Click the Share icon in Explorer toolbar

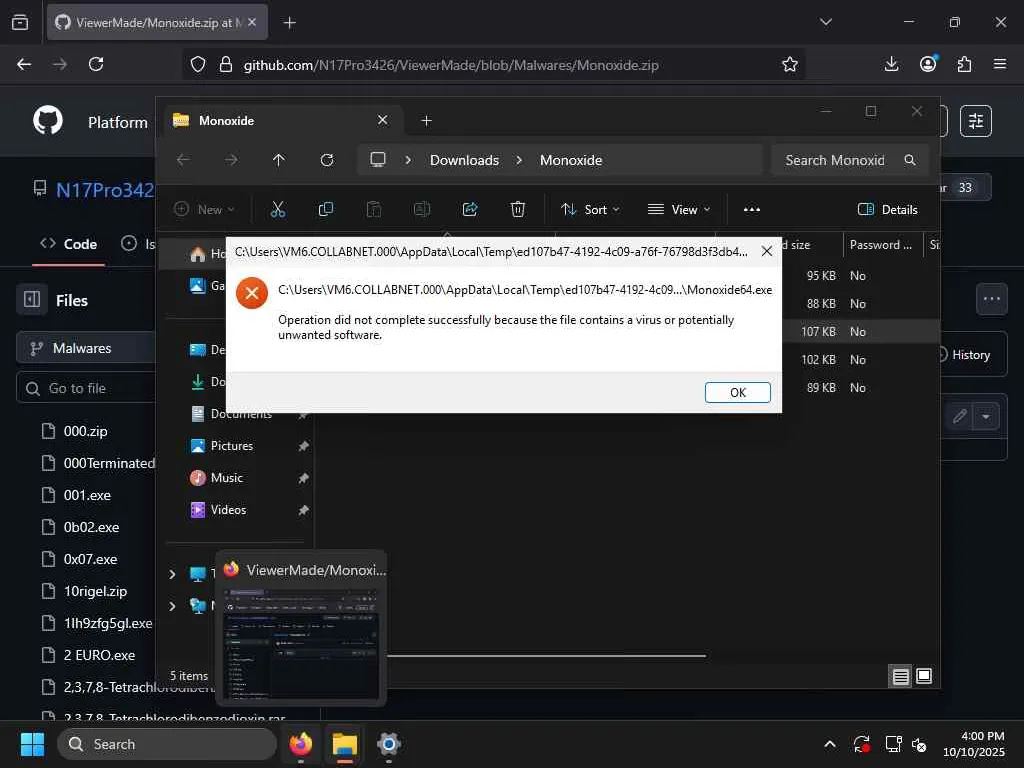470,209
